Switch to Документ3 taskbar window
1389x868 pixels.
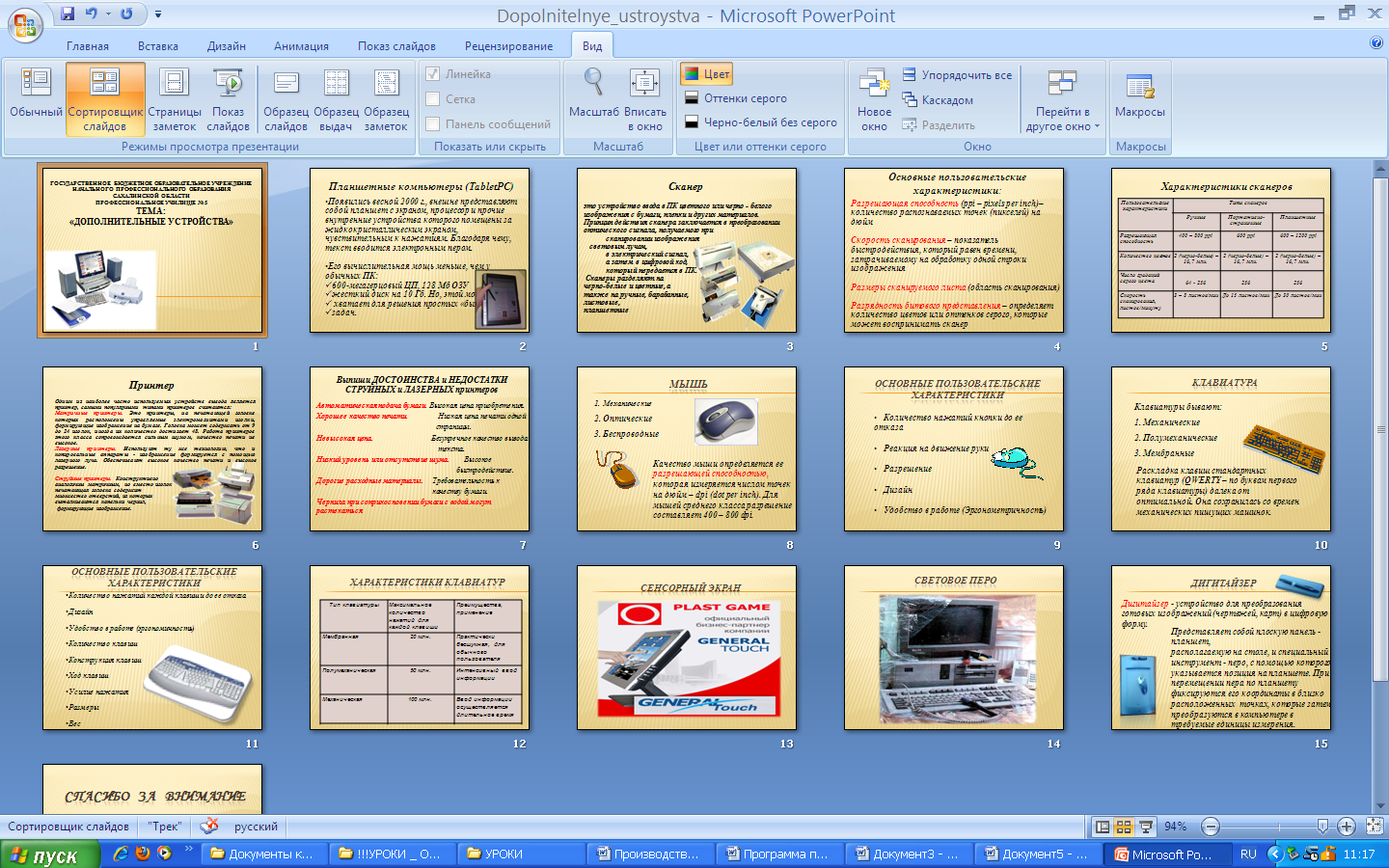[907, 854]
